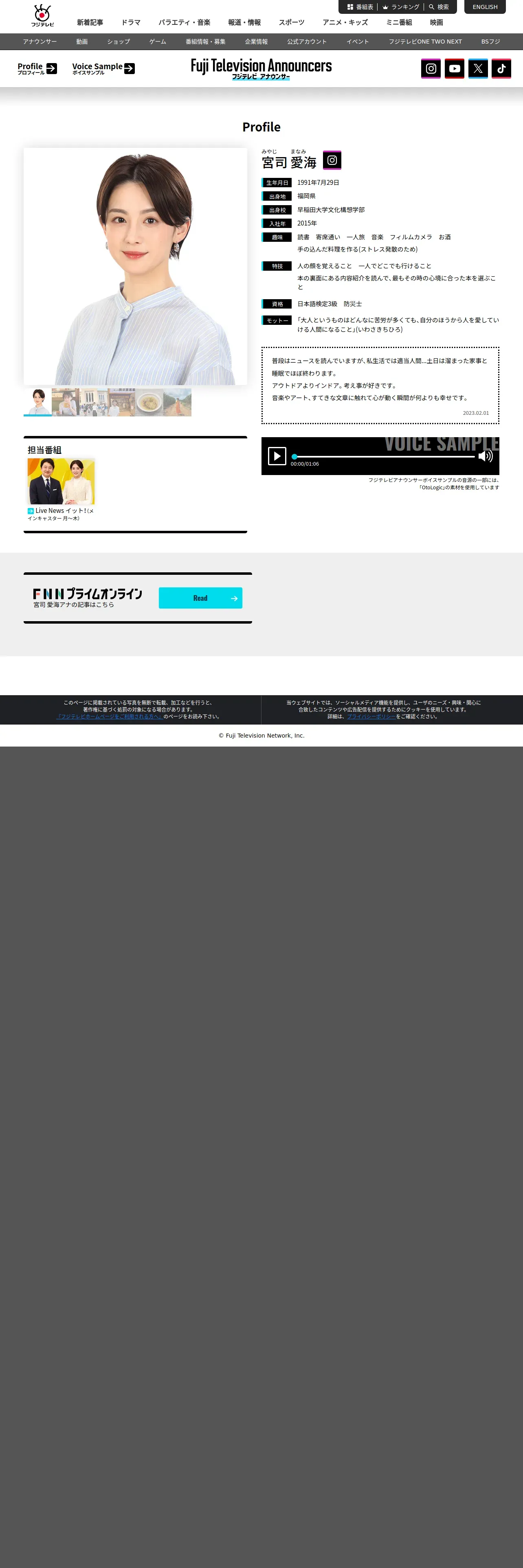
Task: Select アナウンサー in the gray subnav
Action: coord(40,42)
